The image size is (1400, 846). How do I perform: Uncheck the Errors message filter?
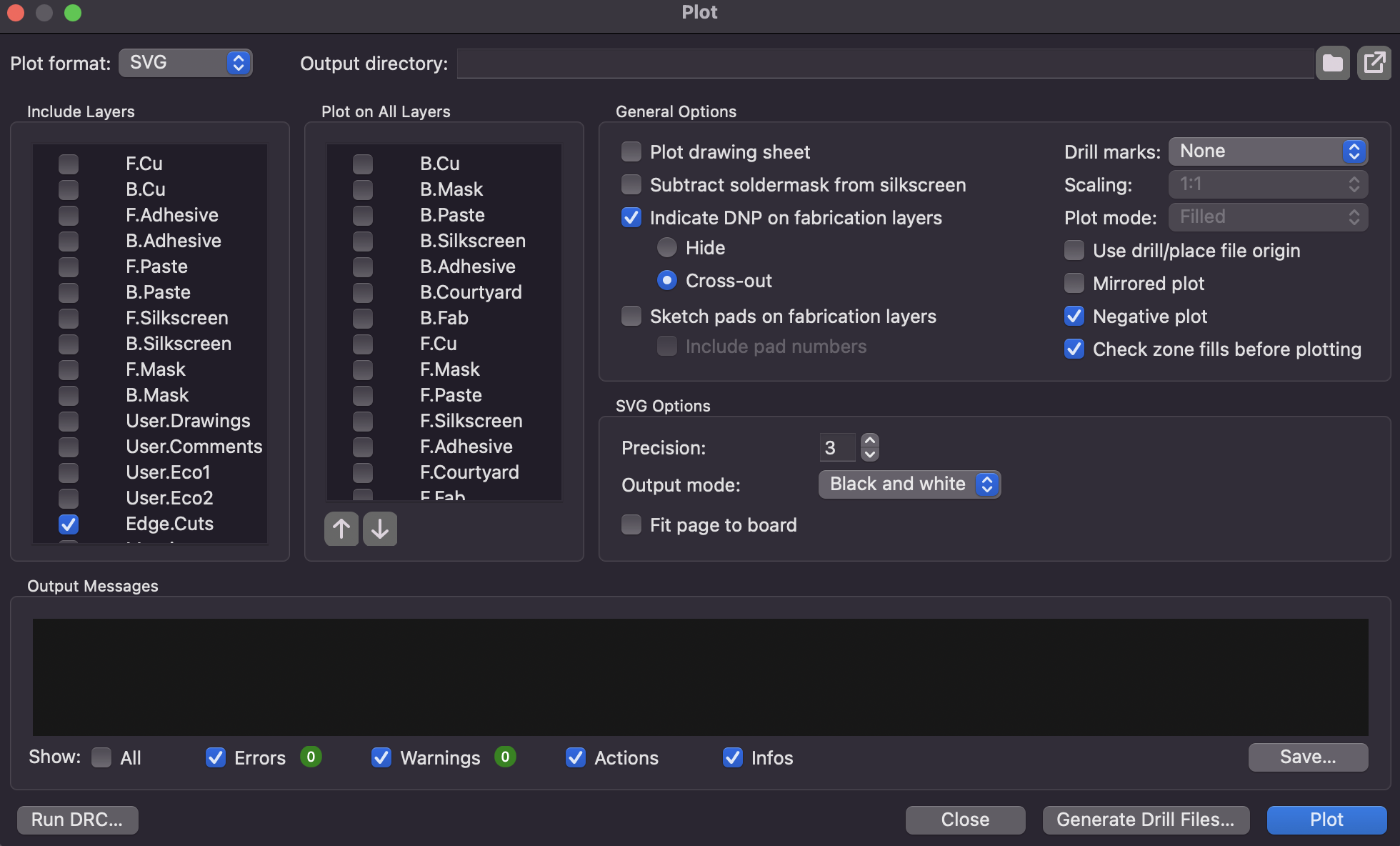215,757
